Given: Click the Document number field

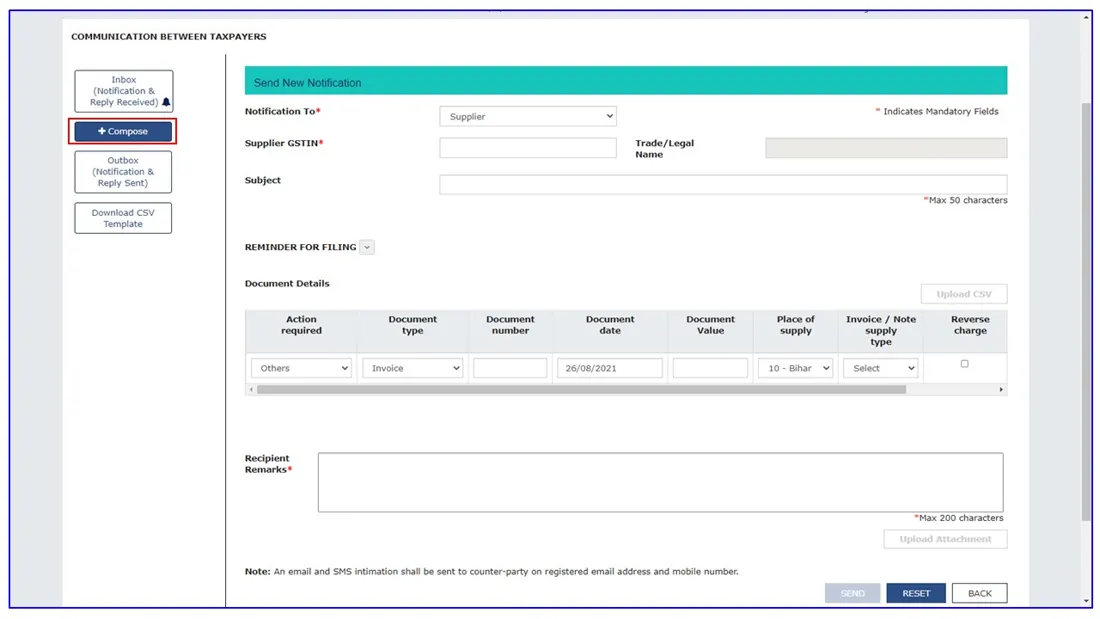Looking at the screenshot, I should [x=510, y=368].
